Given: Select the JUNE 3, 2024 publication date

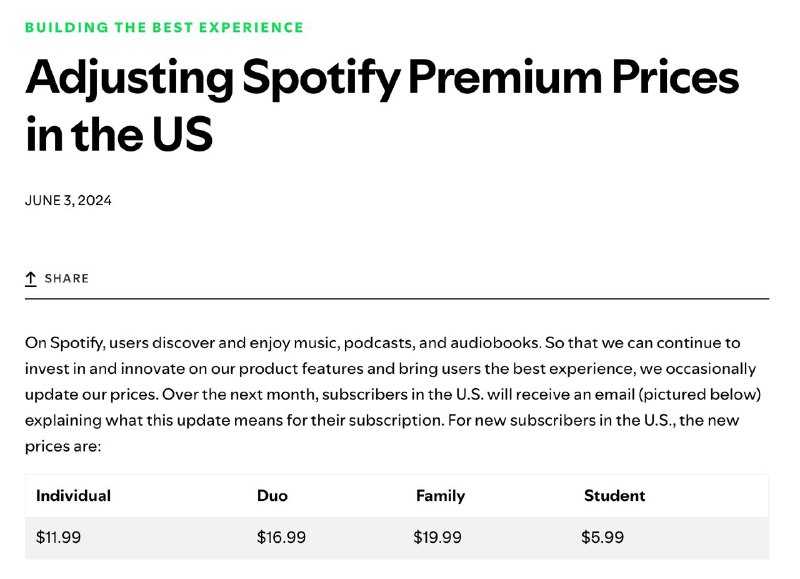Looking at the screenshot, I should point(68,200).
